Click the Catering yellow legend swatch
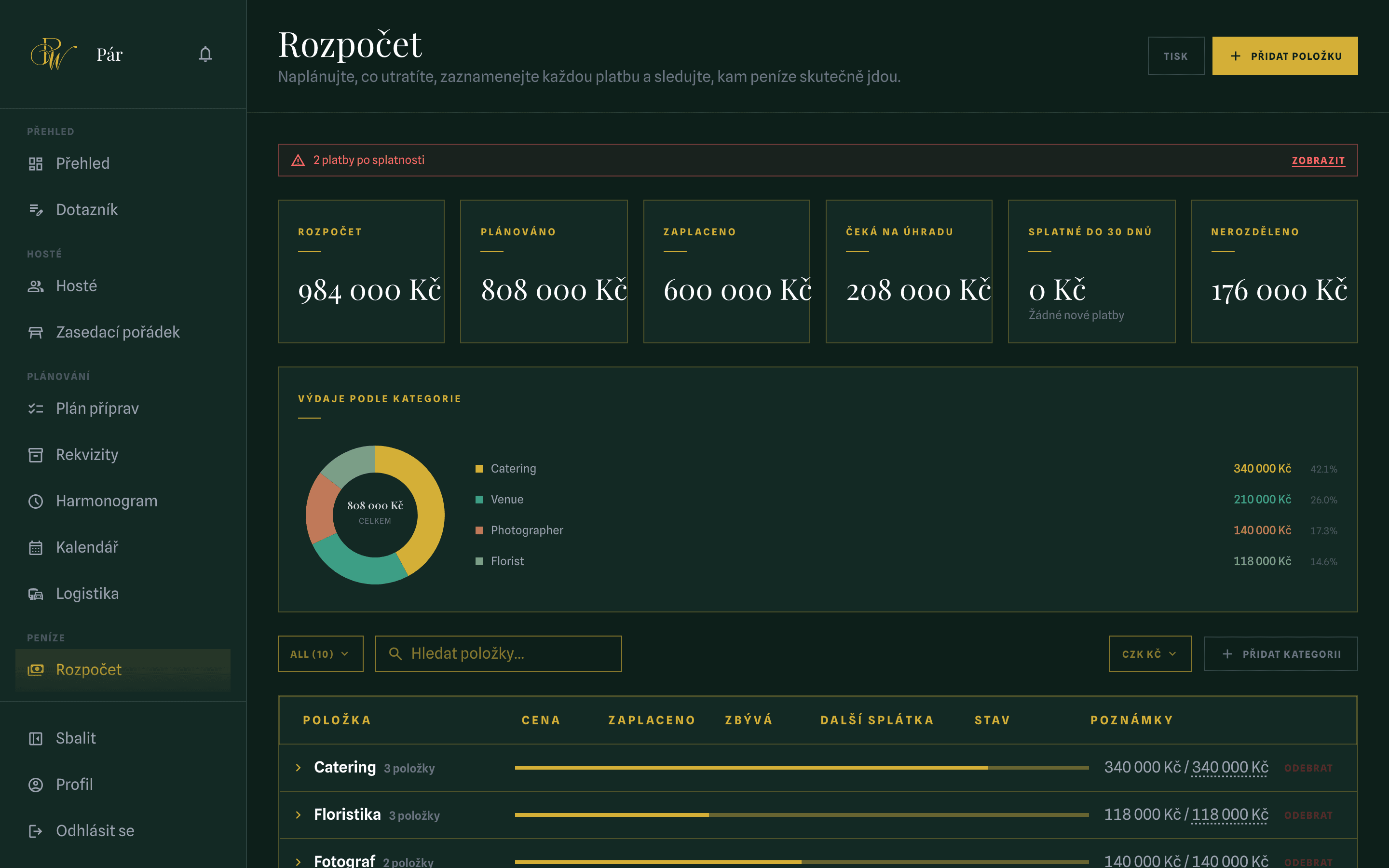 coord(479,469)
